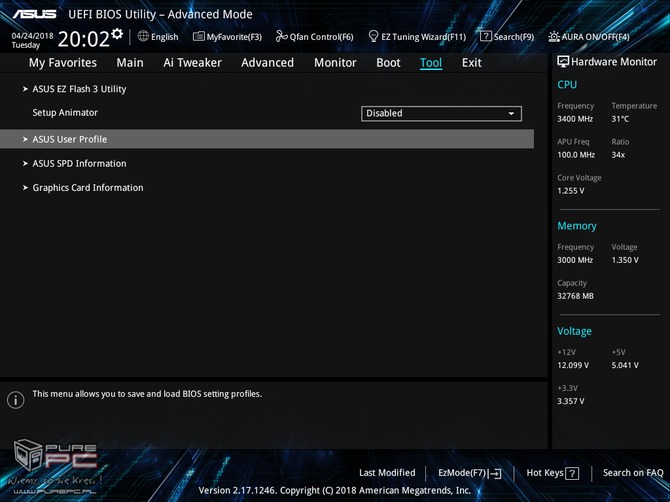Viewport: 670px width, 502px height.
Task: Click the Search question mark icon
Action: (486, 36)
